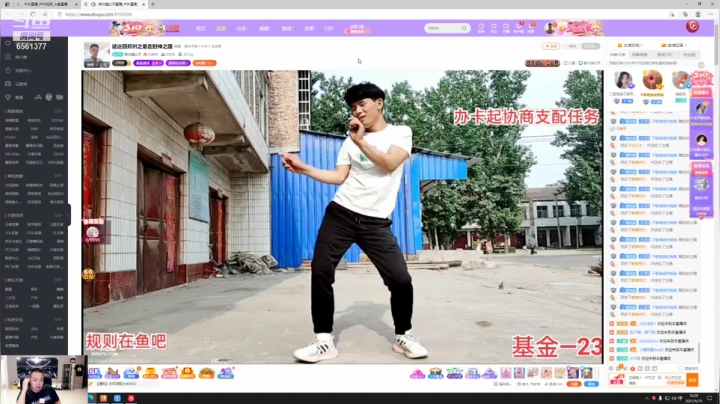Select fourth tab of the chat rank panel
The height and width of the screenshot is (404, 720).
pyautogui.click(x=689, y=55)
